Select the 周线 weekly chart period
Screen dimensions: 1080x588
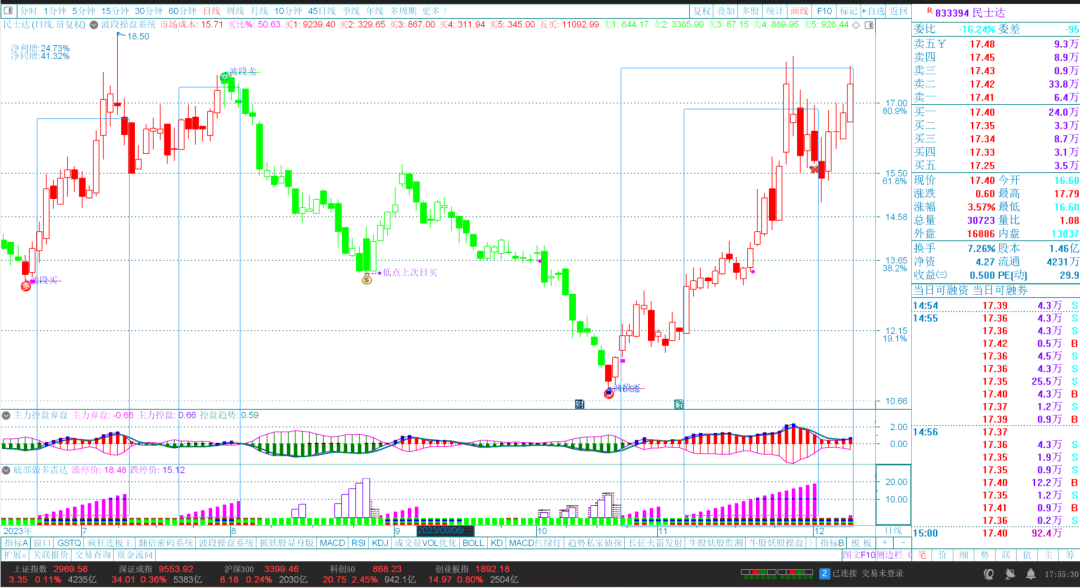pyautogui.click(x=235, y=11)
